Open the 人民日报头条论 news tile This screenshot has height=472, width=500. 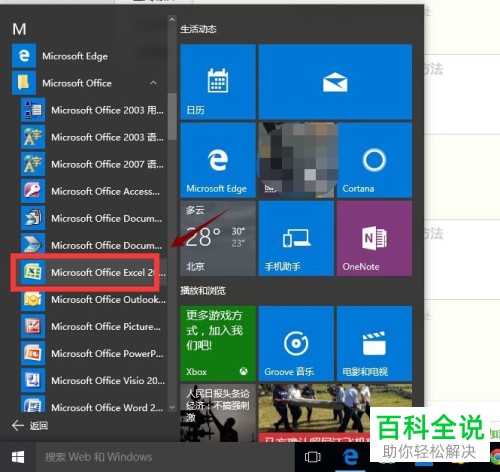click(218, 413)
